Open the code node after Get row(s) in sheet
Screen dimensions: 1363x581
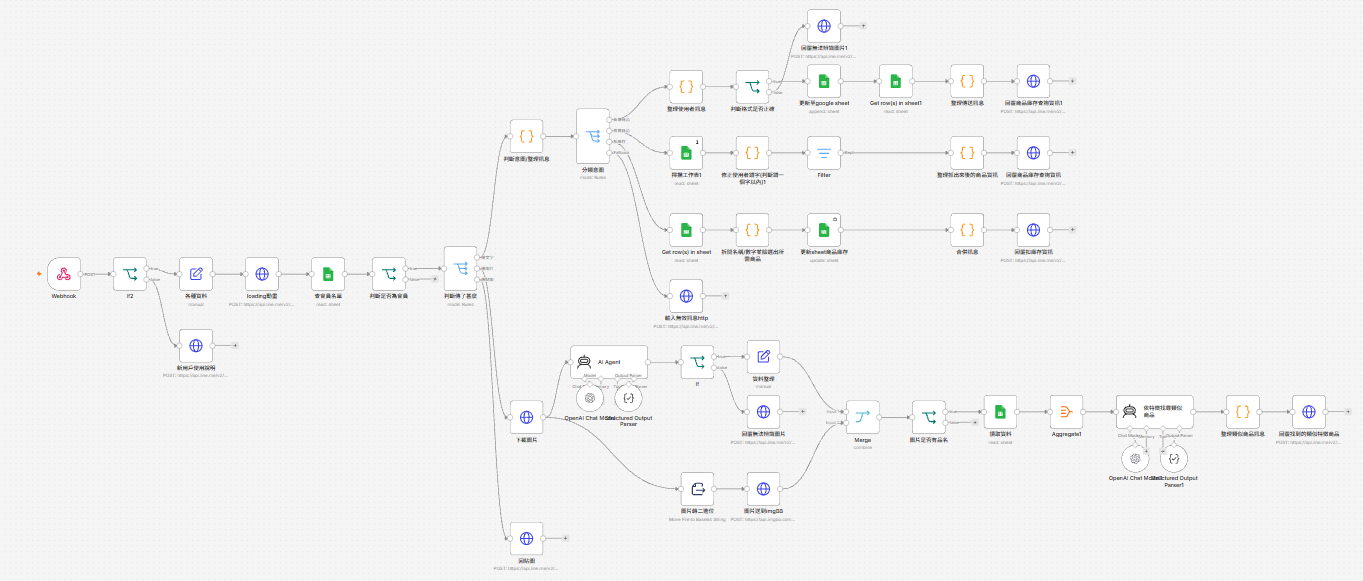pyautogui.click(x=752, y=230)
